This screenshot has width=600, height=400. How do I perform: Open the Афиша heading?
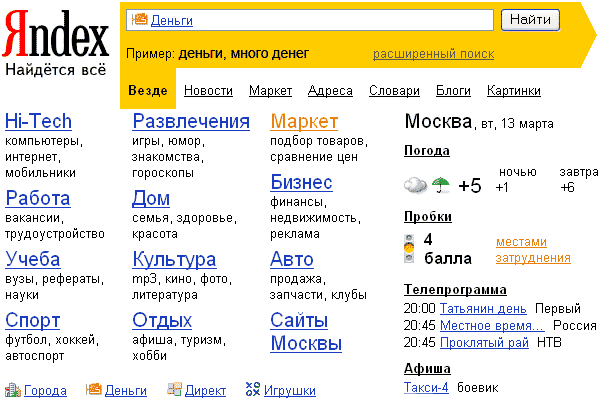tap(427, 369)
